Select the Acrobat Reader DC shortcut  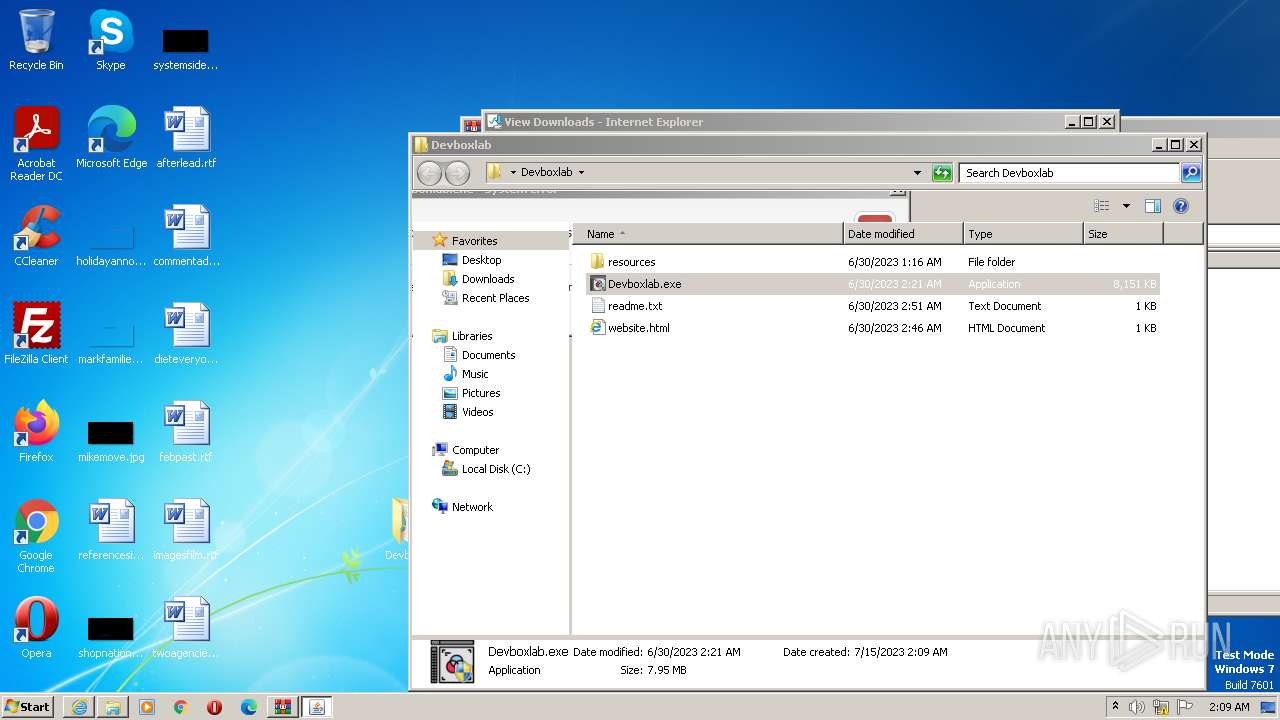point(36,144)
